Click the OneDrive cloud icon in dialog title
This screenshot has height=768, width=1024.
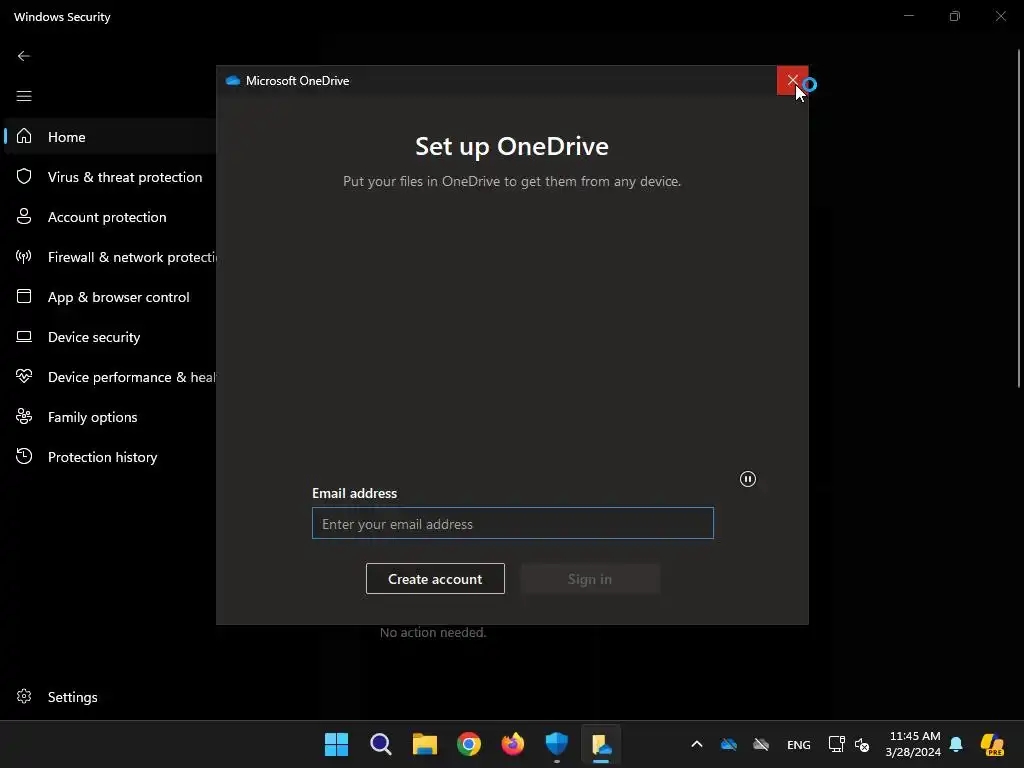[232, 81]
